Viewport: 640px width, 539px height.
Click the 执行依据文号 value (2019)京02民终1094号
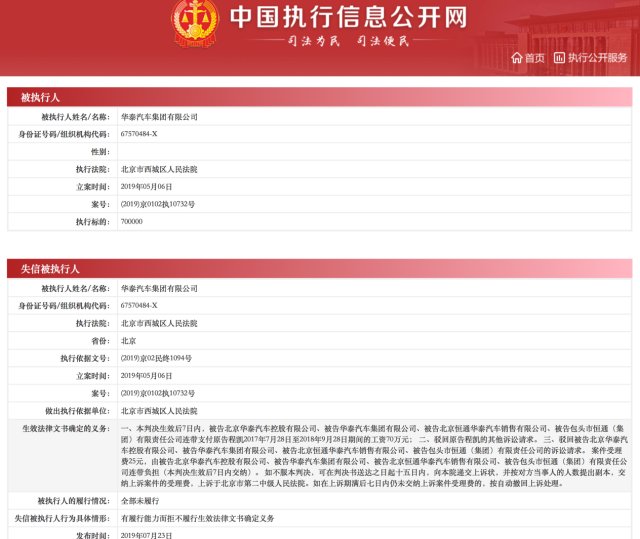156,358
